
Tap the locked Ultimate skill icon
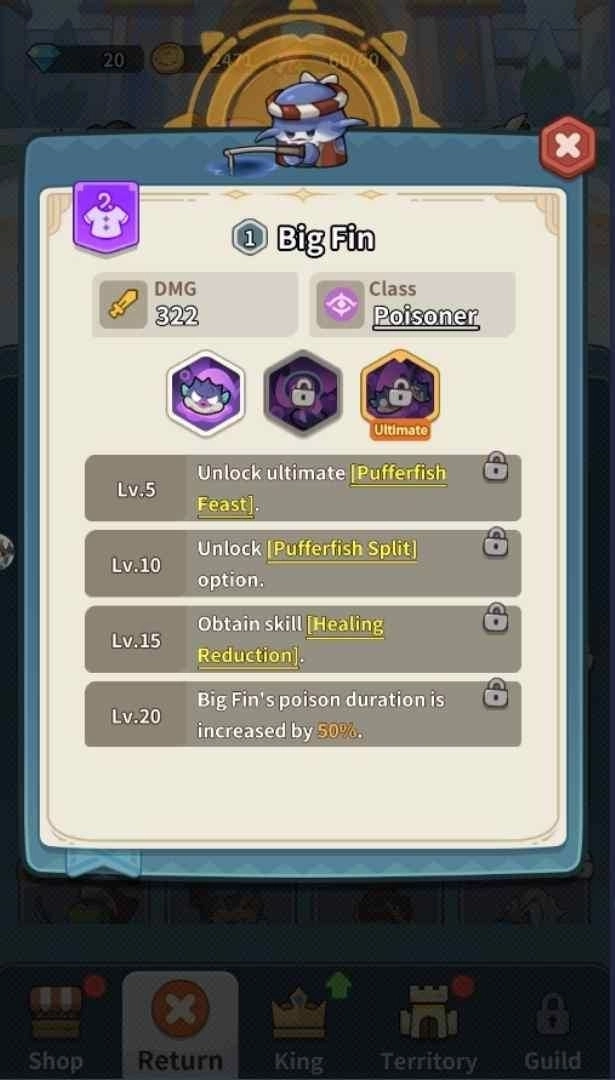[x=400, y=393]
